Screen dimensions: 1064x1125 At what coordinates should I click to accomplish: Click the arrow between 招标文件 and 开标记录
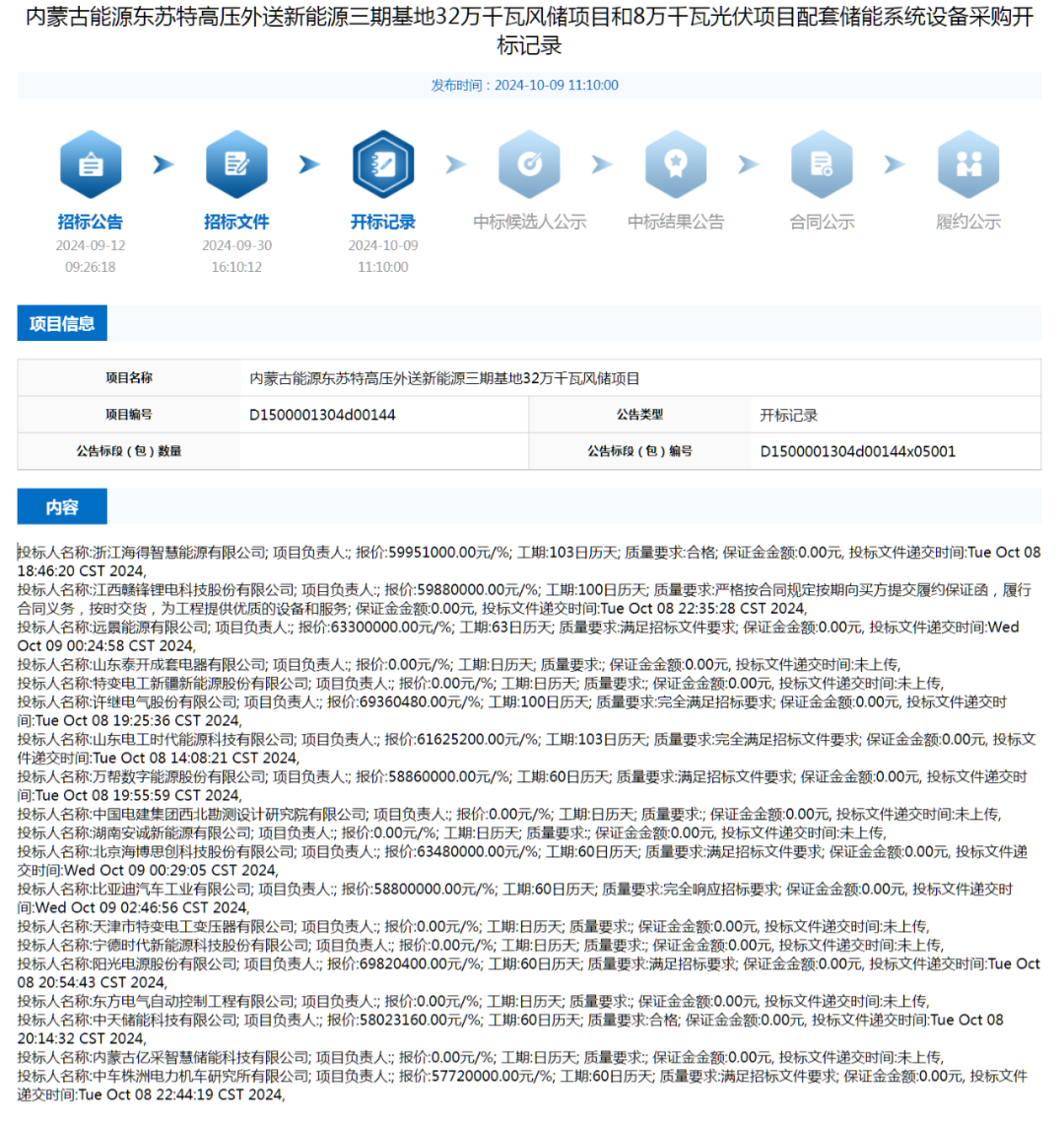click(x=310, y=165)
